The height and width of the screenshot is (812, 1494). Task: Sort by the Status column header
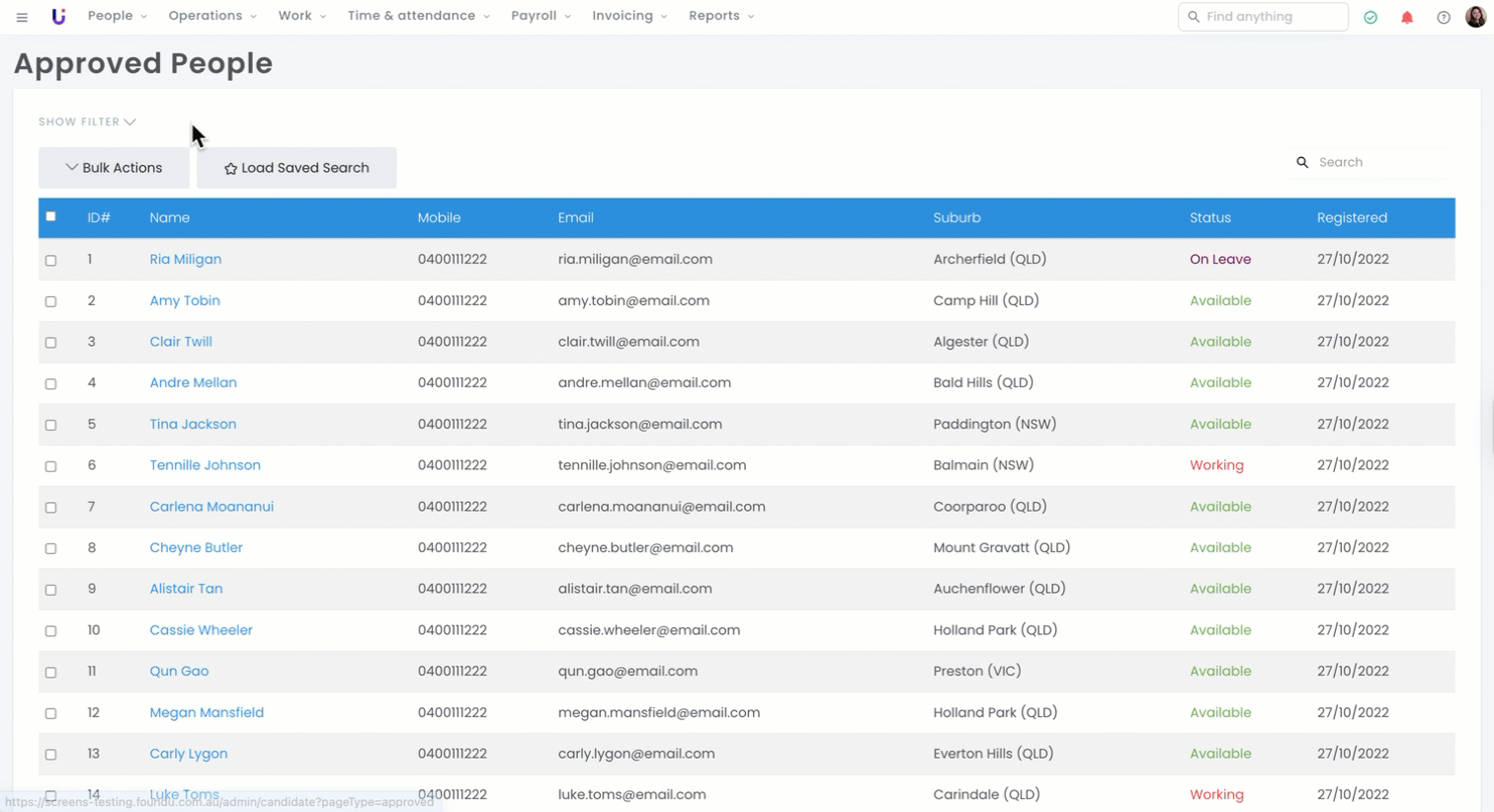1209,218
